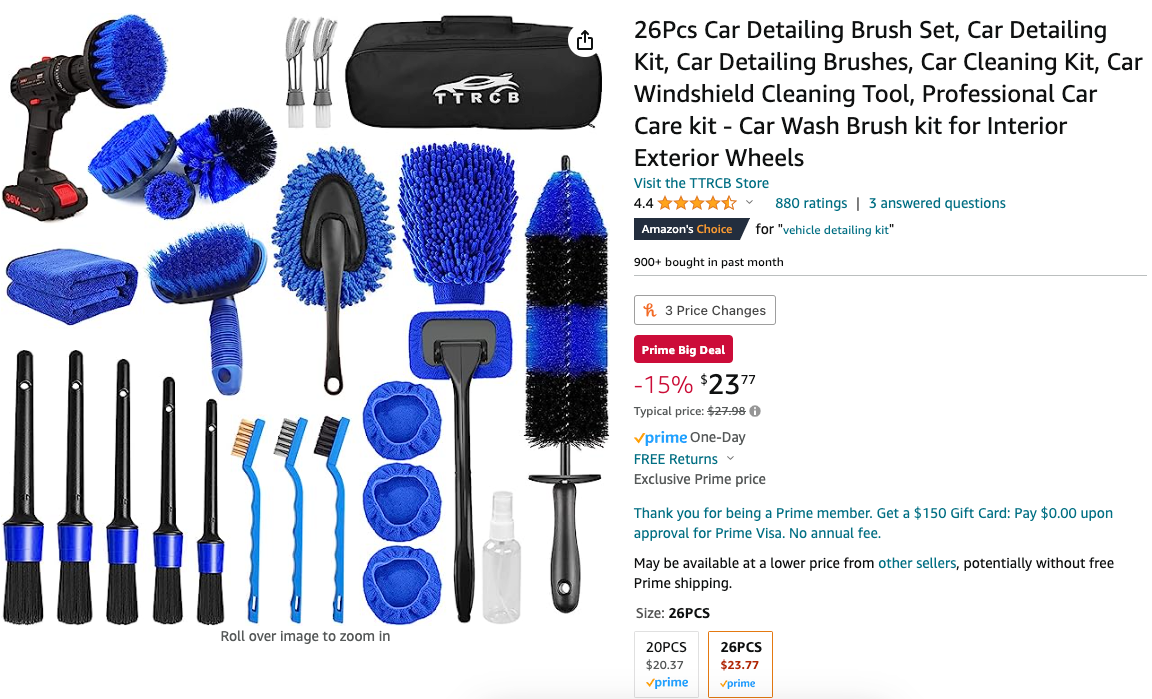Image resolution: width=1152 pixels, height=699 pixels.
Task: Click the share icon on product image
Action: pos(585,40)
